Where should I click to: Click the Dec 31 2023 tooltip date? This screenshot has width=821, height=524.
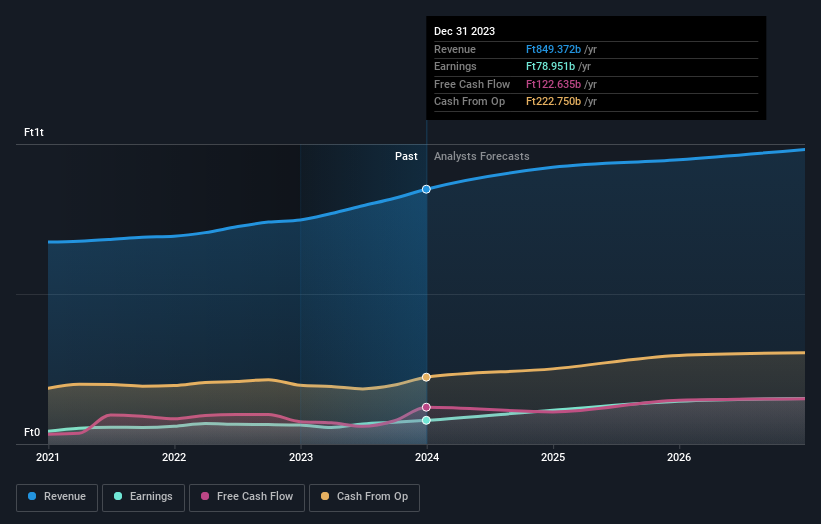[464, 31]
